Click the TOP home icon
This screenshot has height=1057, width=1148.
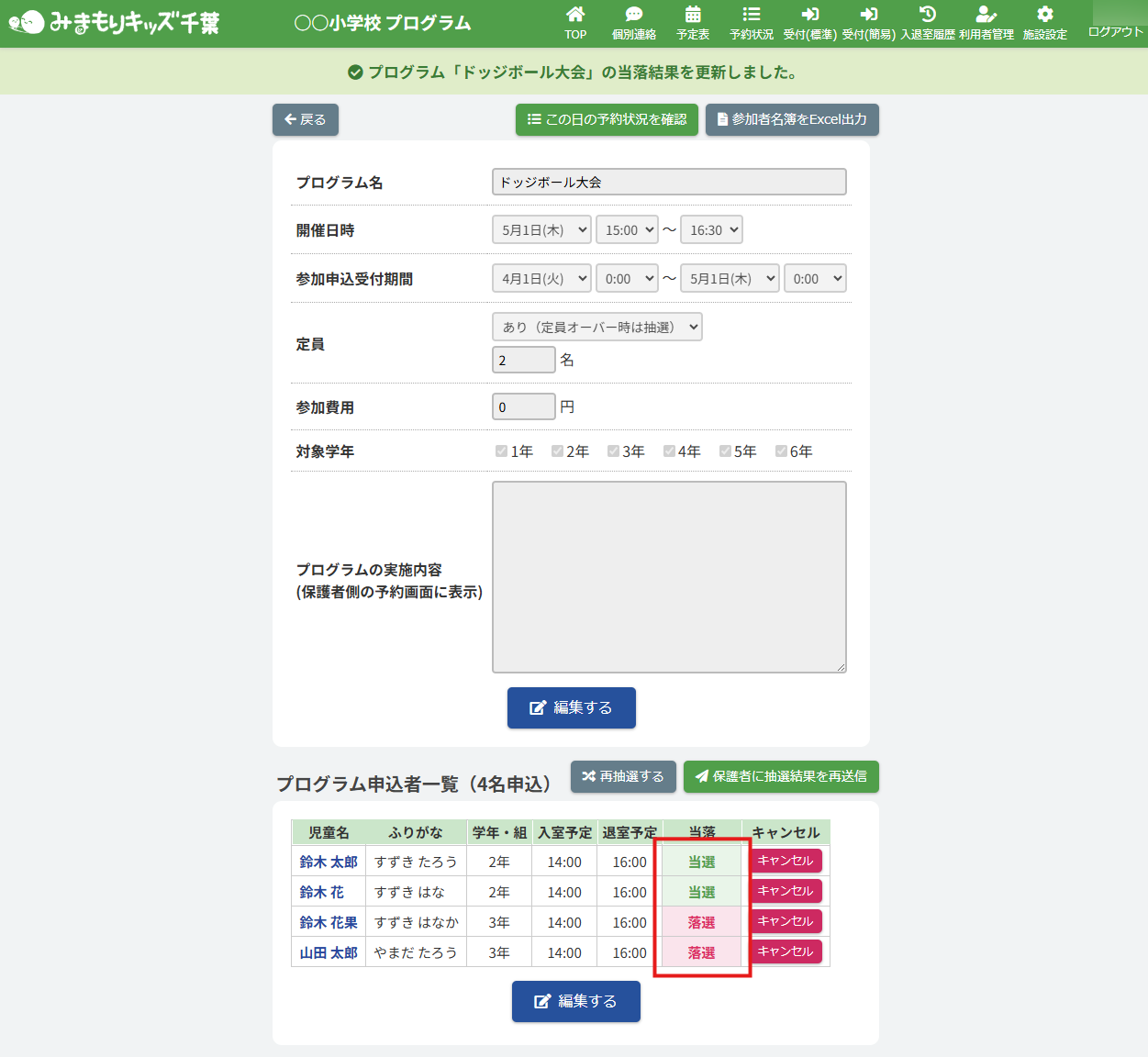575,15
